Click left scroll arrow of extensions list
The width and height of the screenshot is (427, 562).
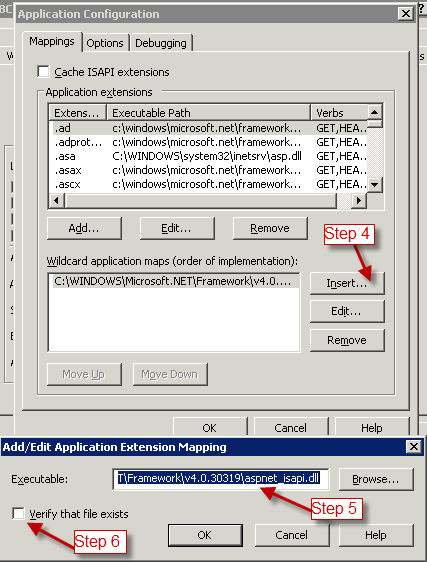tap(56, 200)
